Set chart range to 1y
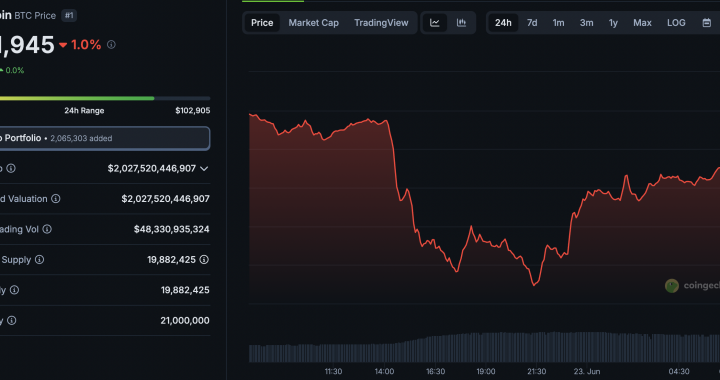This screenshot has height=380, width=720. (613, 22)
